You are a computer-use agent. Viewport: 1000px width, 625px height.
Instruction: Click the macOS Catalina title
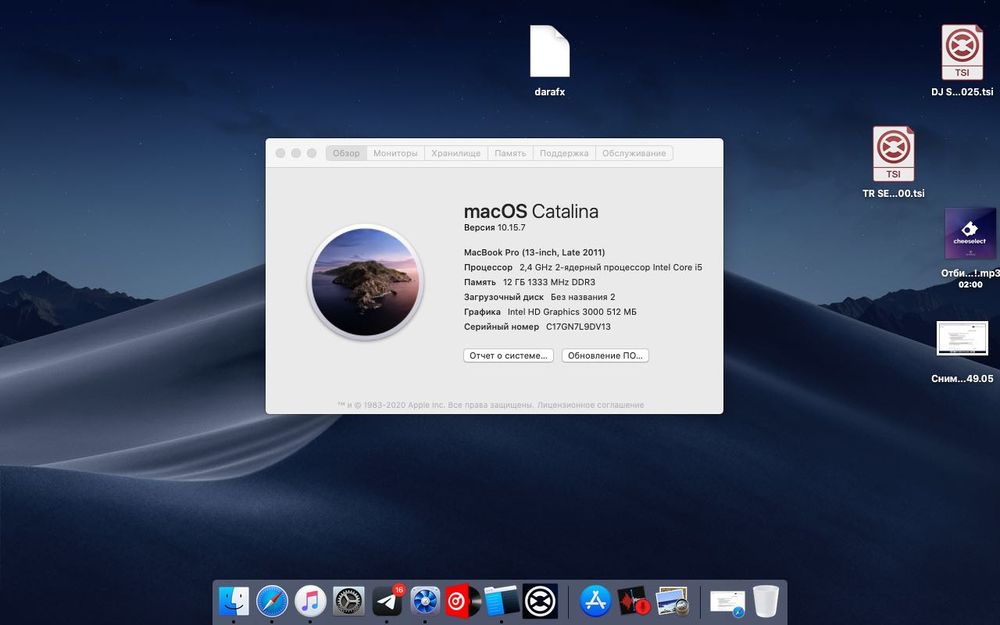(x=531, y=211)
